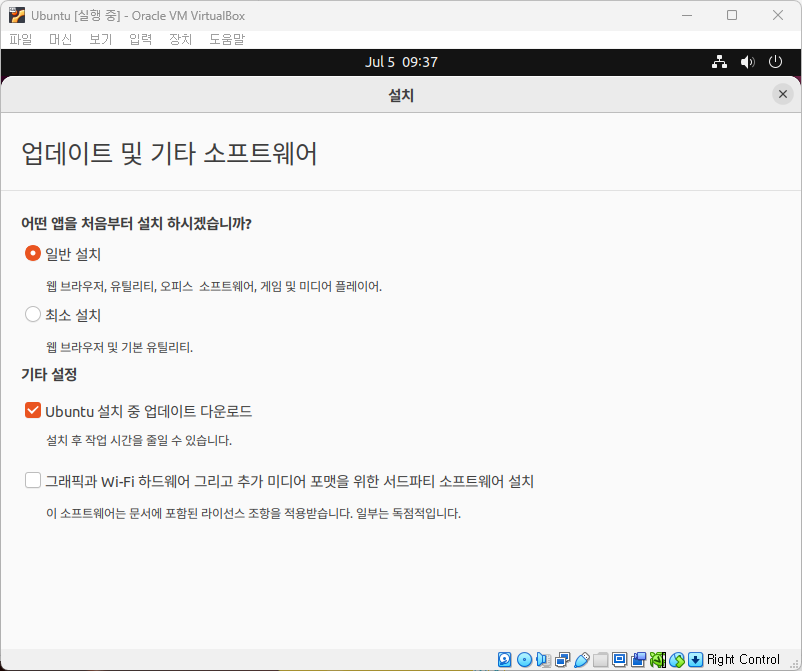The height and width of the screenshot is (671, 802).
Task: Open the 장치 menu
Action: tap(181, 39)
